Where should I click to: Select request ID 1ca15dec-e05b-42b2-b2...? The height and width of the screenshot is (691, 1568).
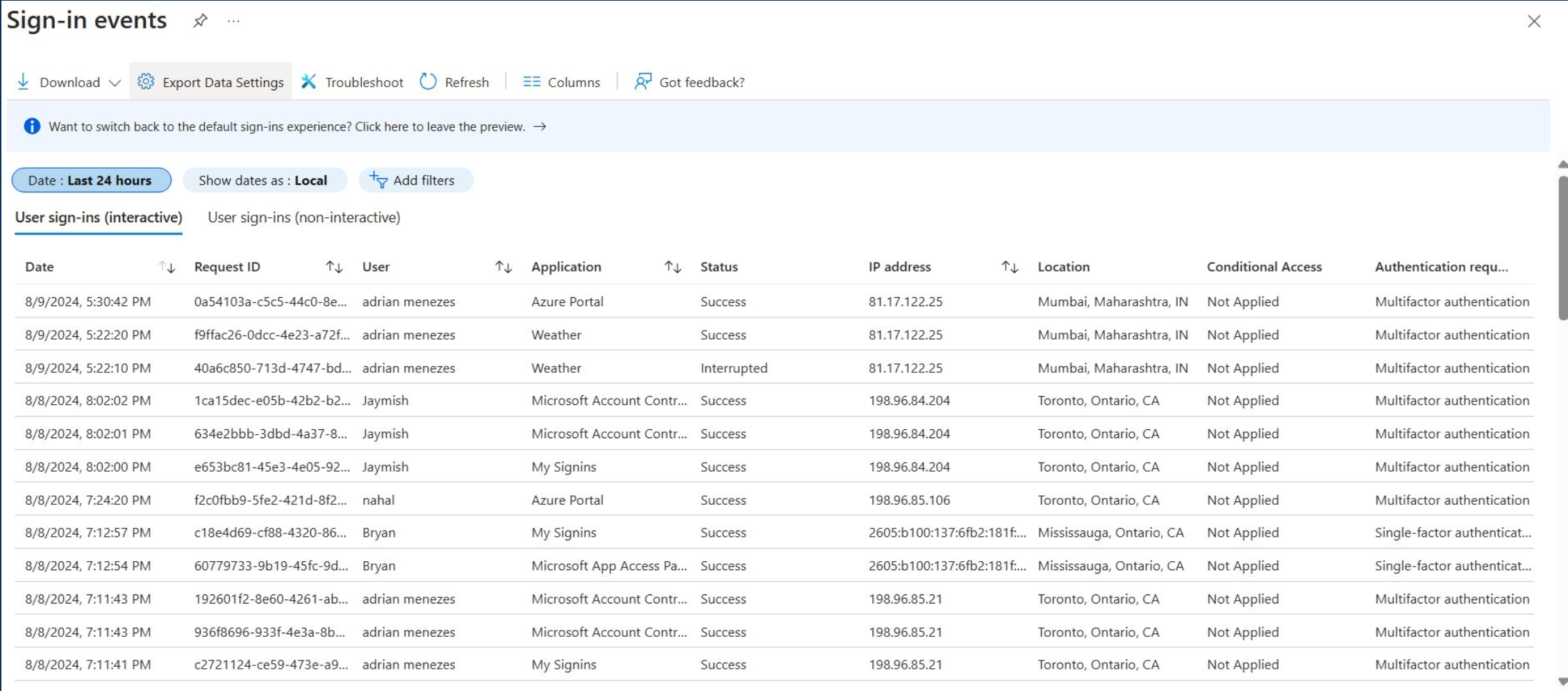[272, 401]
